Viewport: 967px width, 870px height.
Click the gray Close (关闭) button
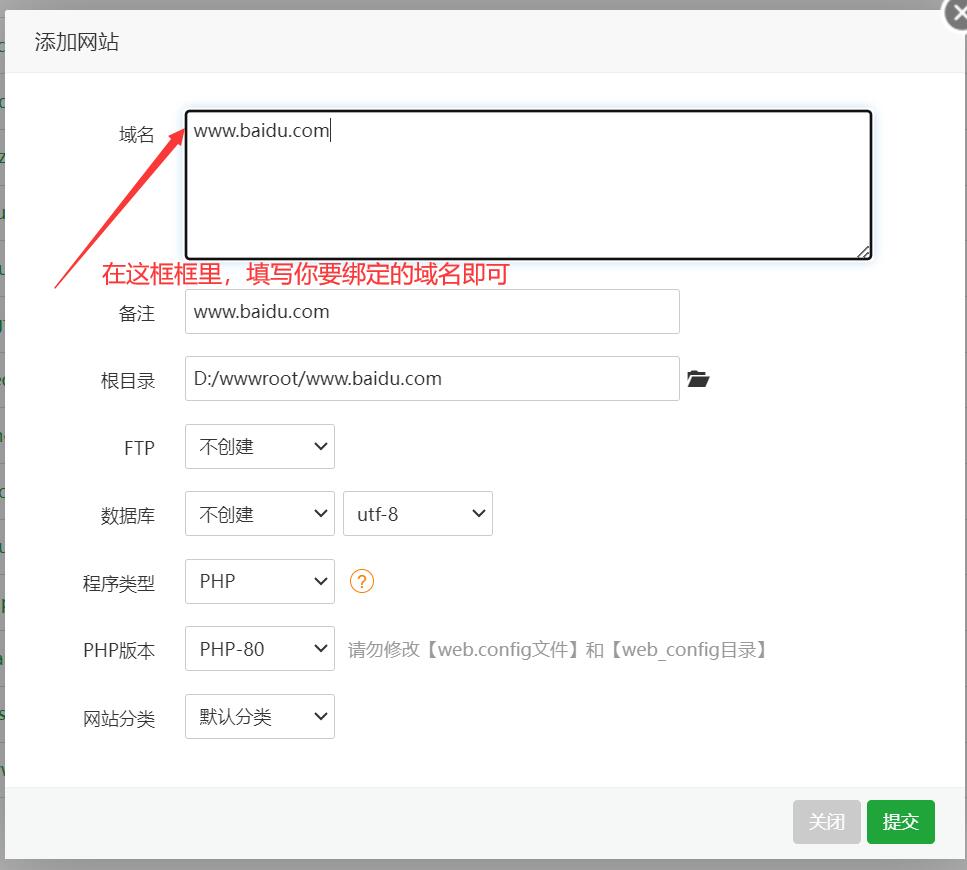click(826, 822)
